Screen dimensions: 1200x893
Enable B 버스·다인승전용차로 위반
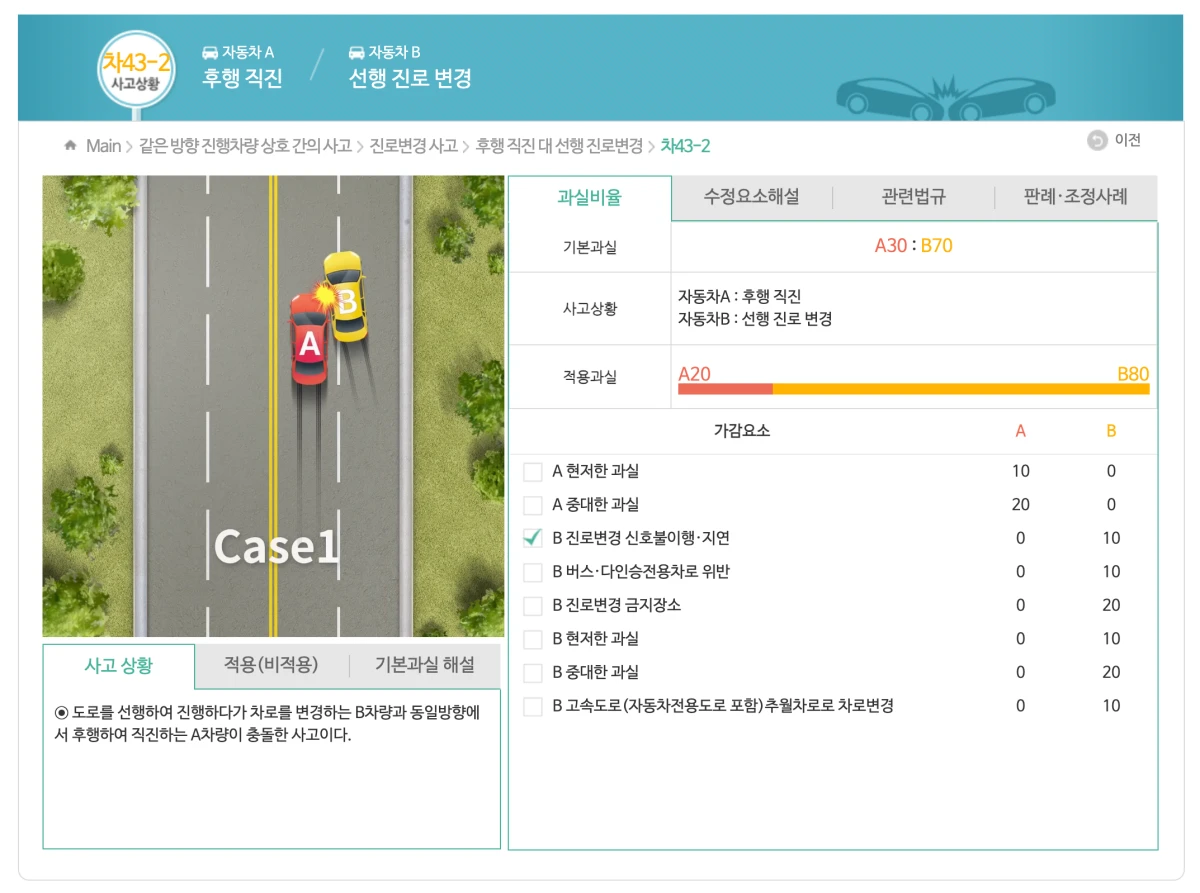(x=532, y=571)
